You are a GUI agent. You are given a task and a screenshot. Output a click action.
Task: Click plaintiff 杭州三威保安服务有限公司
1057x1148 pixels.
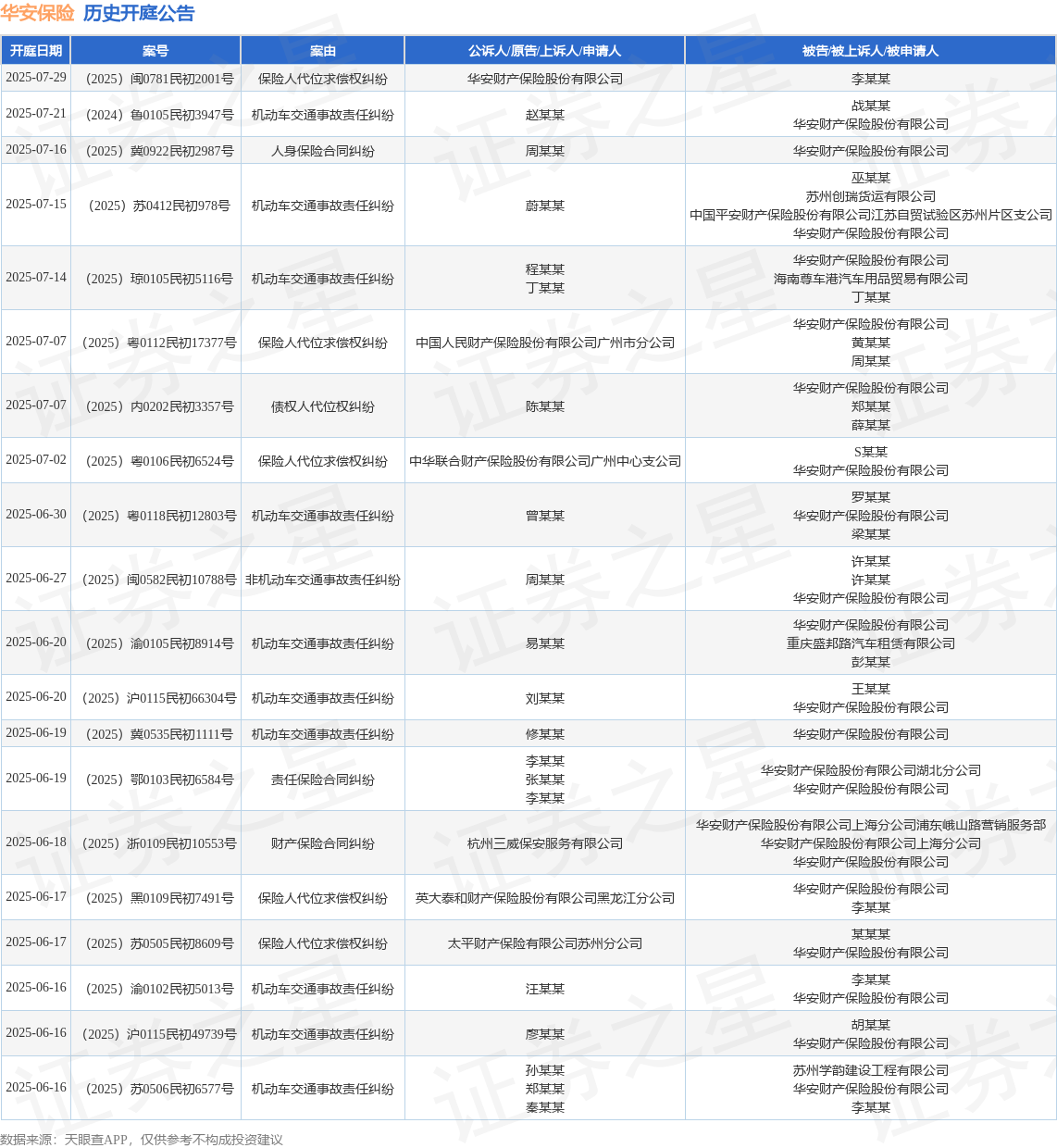pos(545,843)
